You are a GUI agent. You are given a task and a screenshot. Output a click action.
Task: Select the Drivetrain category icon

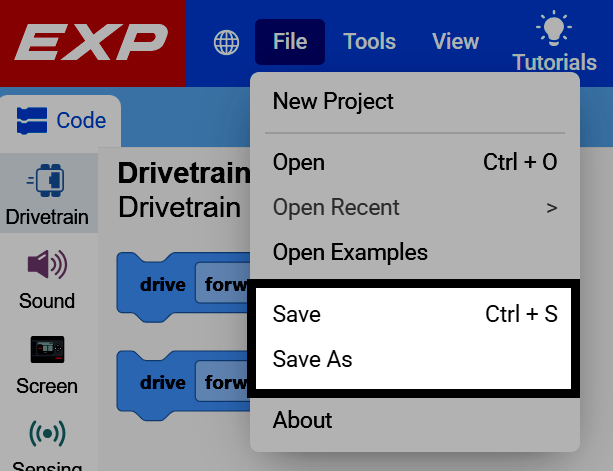click(46, 180)
